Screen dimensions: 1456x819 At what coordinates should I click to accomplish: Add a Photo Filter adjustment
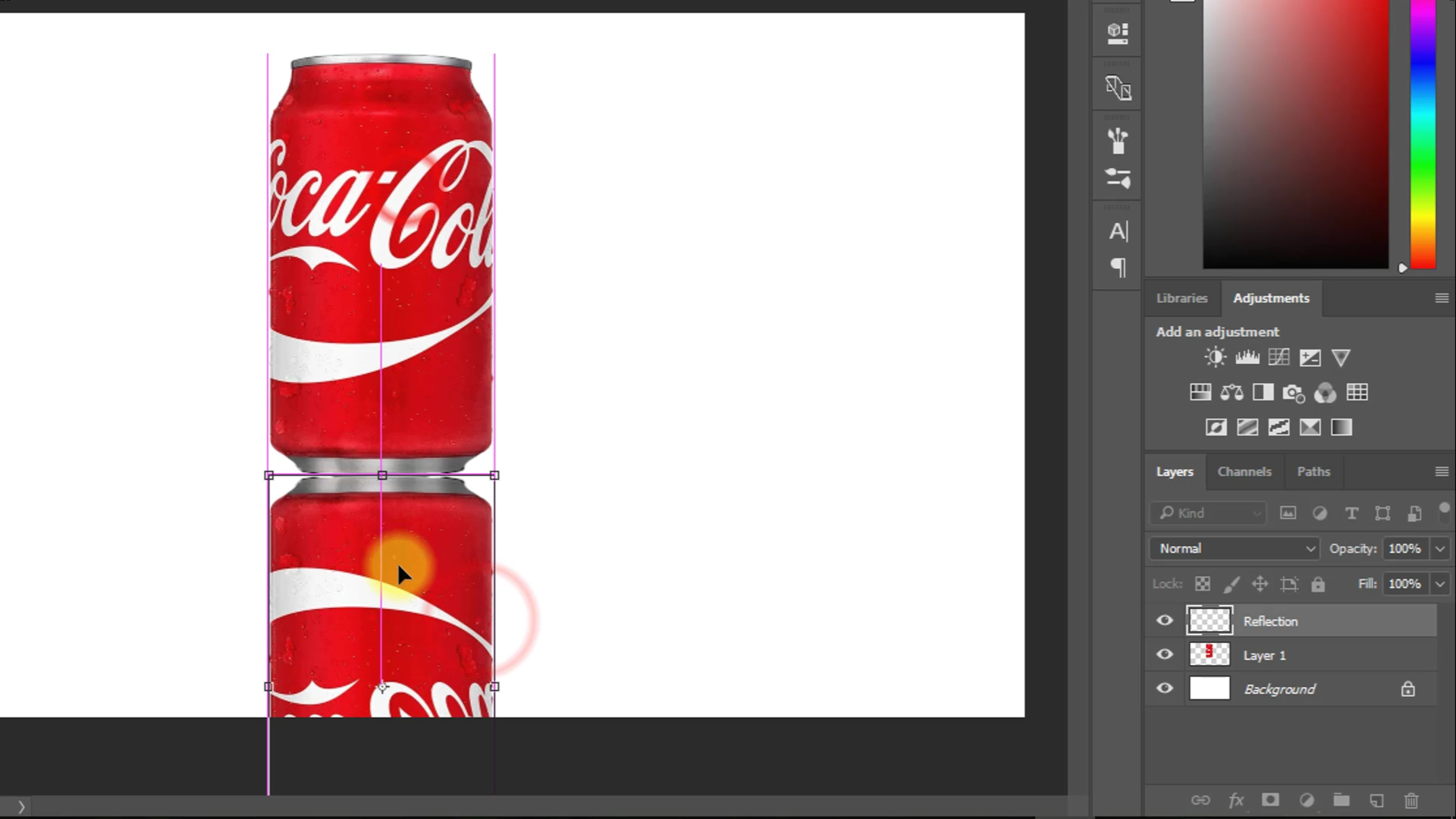pos(1294,393)
